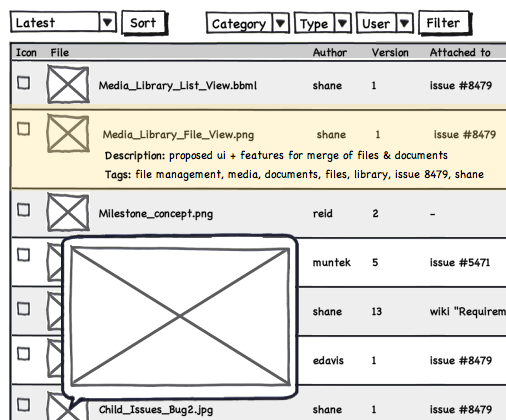The width and height of the screenshot is (506, 420).
Task: Click the Sort button
Action: 144,23
